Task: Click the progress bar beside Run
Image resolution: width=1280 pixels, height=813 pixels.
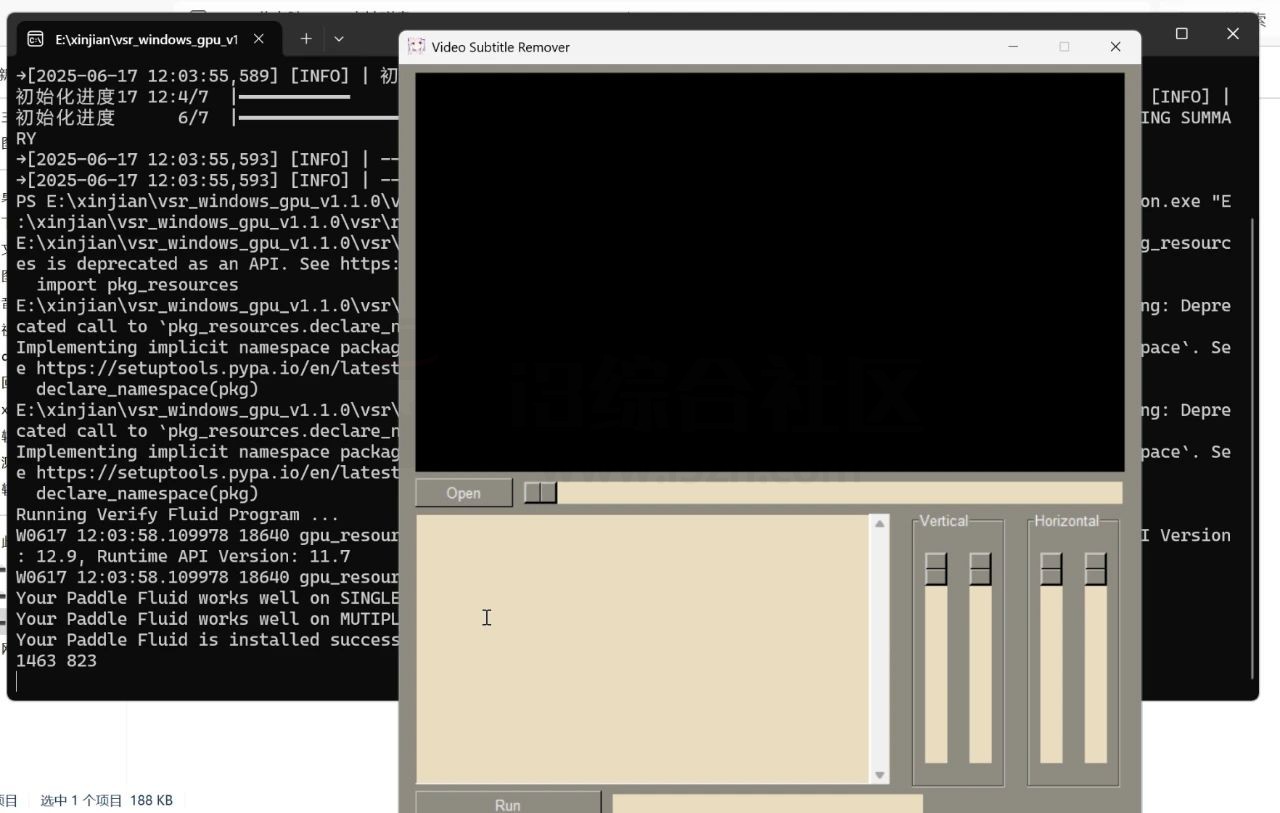Action: coord(767,804)
